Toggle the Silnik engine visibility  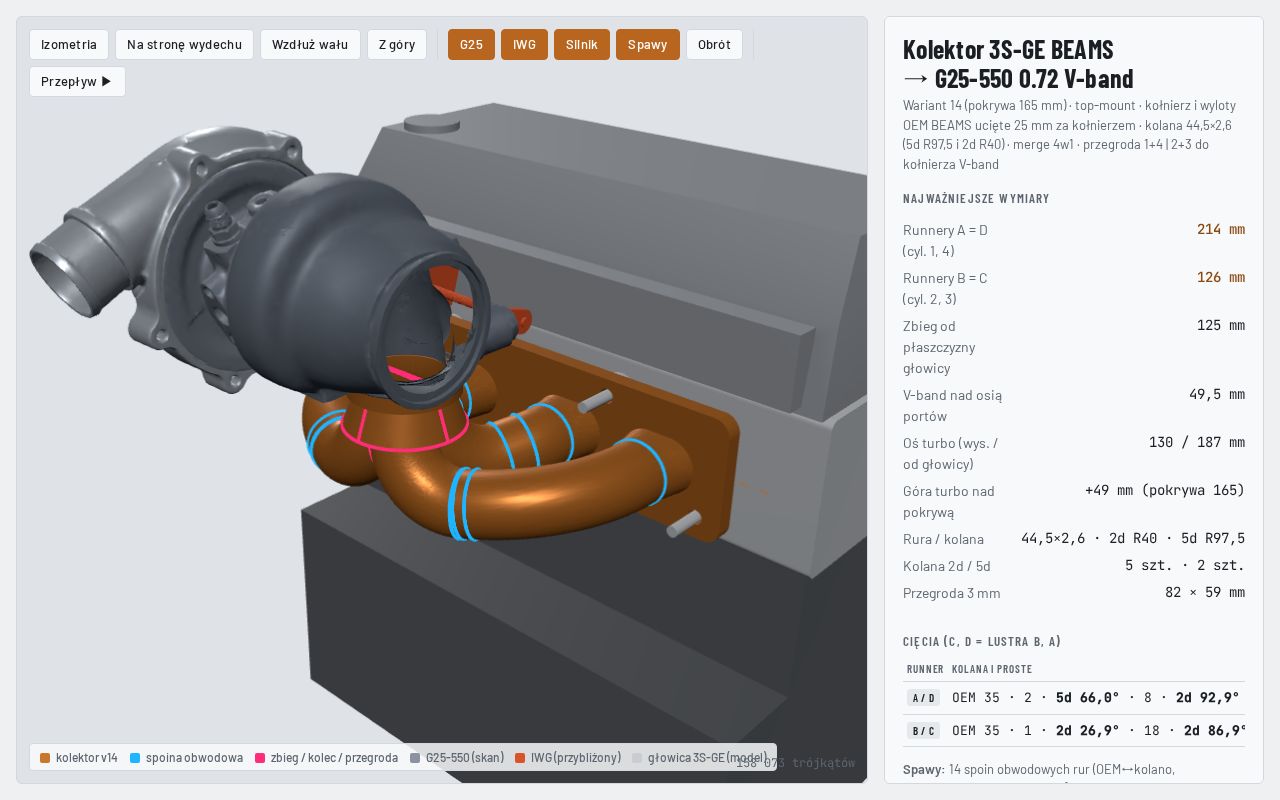coord(582,44)
